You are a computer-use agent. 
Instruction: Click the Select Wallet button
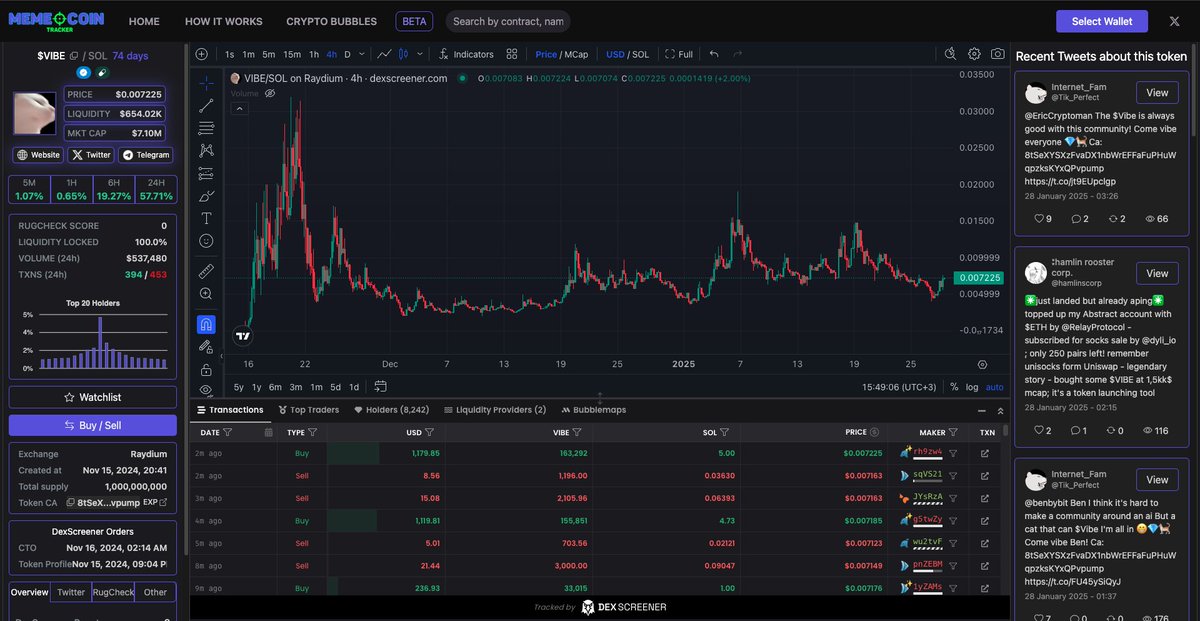1102,21
